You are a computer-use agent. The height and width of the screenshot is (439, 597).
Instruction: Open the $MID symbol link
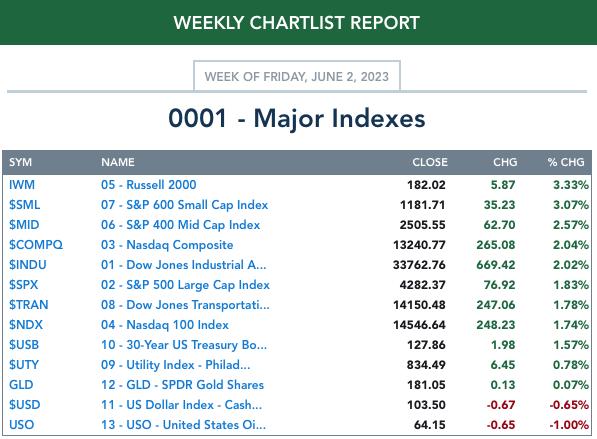coord(24,225)
